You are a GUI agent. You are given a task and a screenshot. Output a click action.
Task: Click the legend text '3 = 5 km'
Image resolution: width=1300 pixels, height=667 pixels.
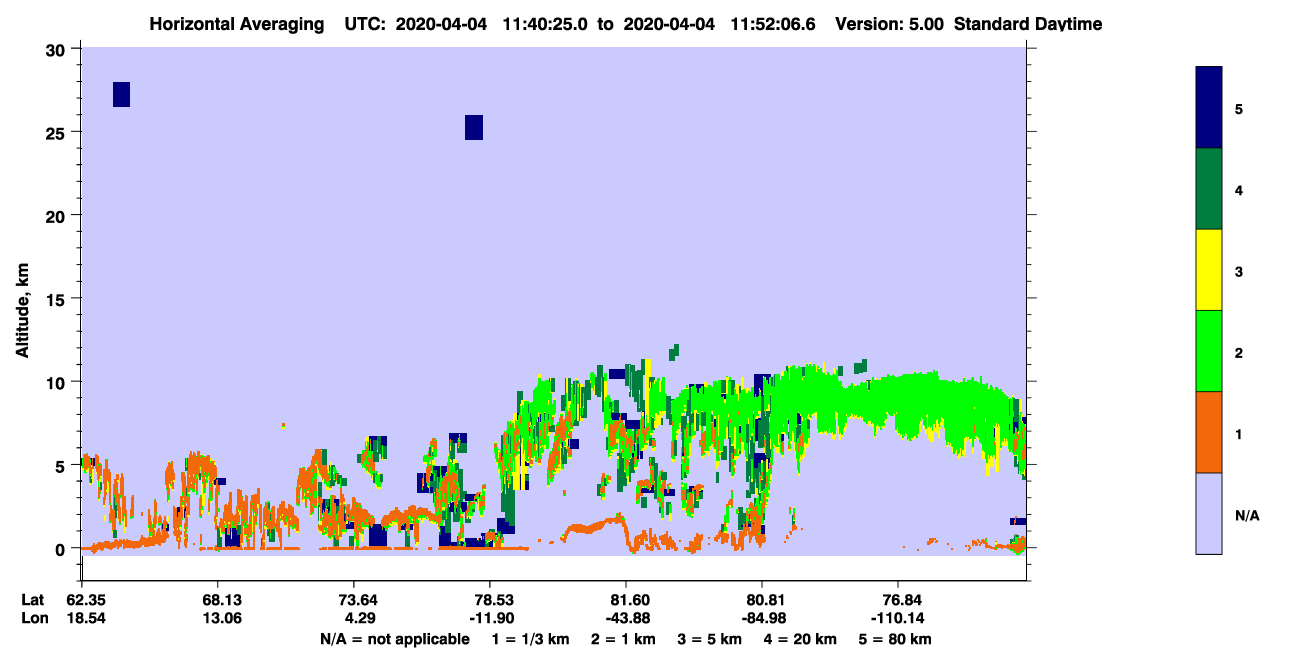(x=710, y=639)
